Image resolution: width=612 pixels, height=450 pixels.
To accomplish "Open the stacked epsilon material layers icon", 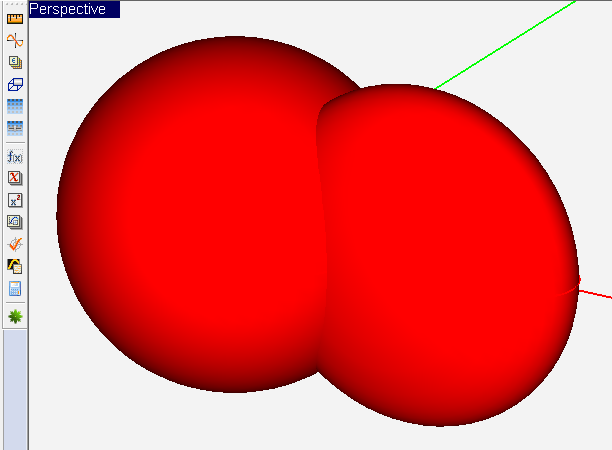I will click(x=15, y=62).
